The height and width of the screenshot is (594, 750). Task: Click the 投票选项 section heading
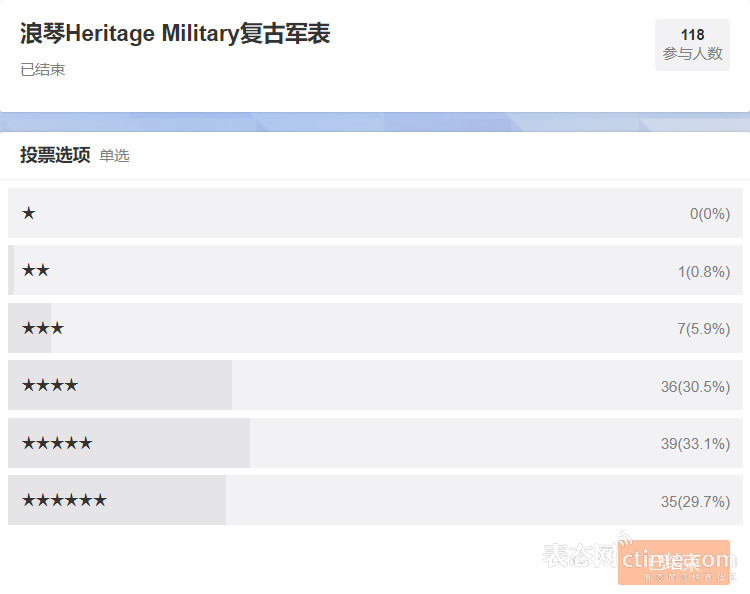coord(55,155)
